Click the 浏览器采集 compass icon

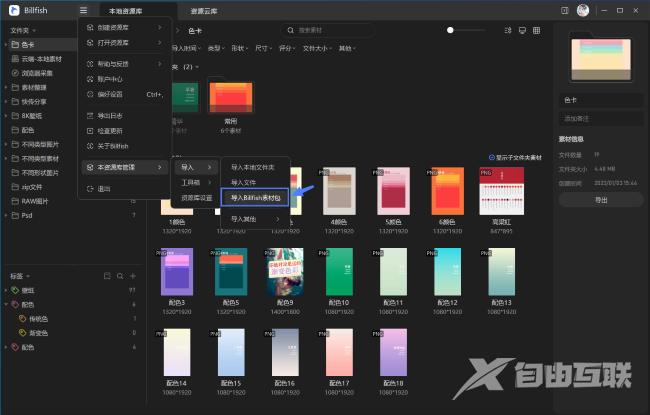pyautogui.click(x=15, y=73)
